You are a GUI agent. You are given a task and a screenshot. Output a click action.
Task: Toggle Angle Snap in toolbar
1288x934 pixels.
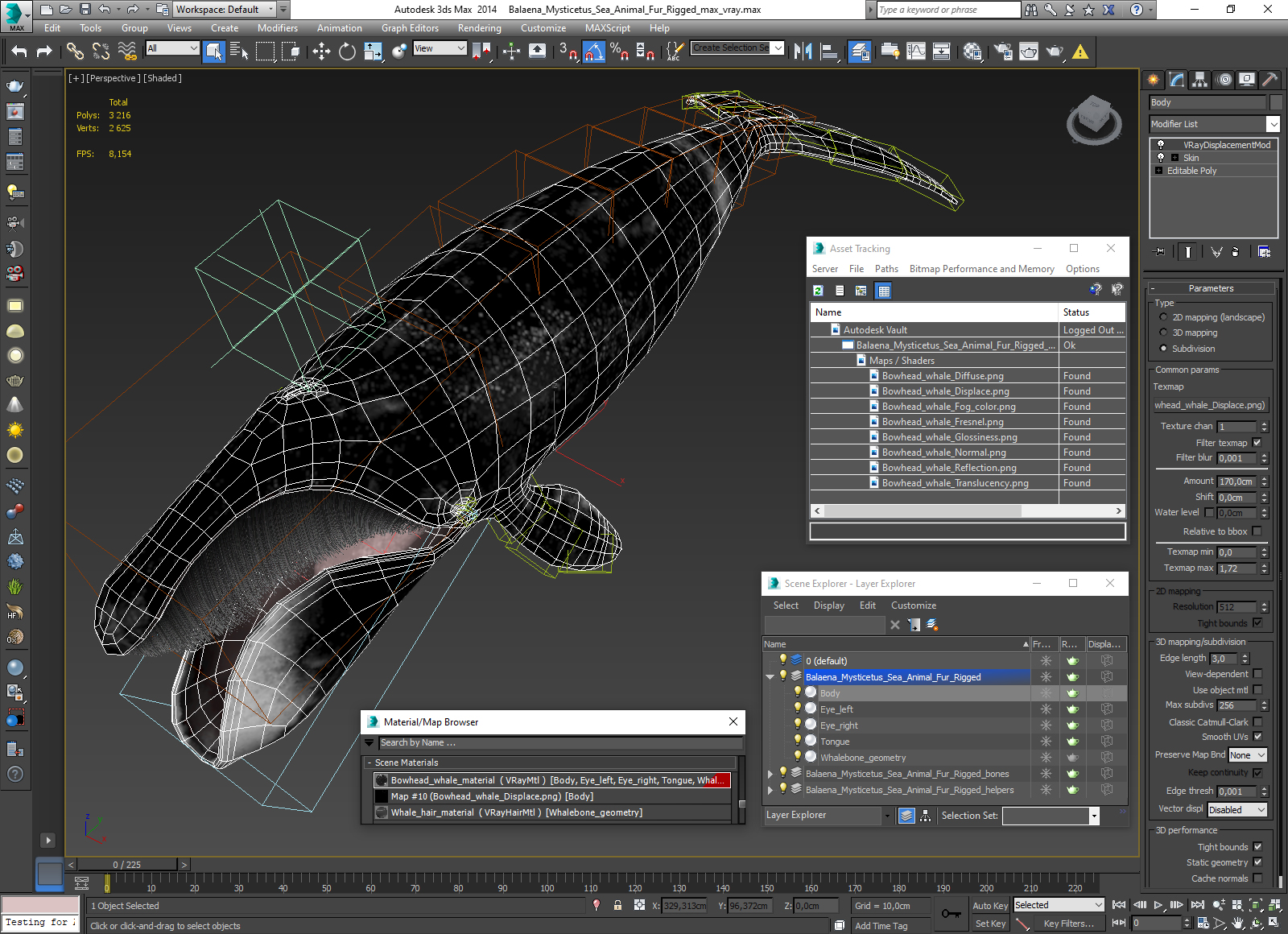click(x=593, y=52)
